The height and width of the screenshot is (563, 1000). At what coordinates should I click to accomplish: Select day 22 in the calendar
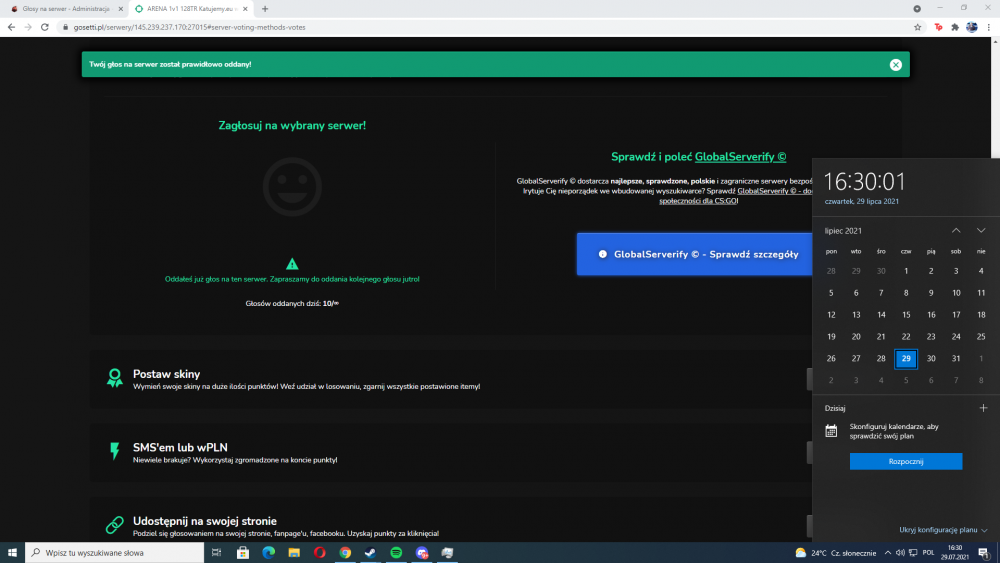906,337
